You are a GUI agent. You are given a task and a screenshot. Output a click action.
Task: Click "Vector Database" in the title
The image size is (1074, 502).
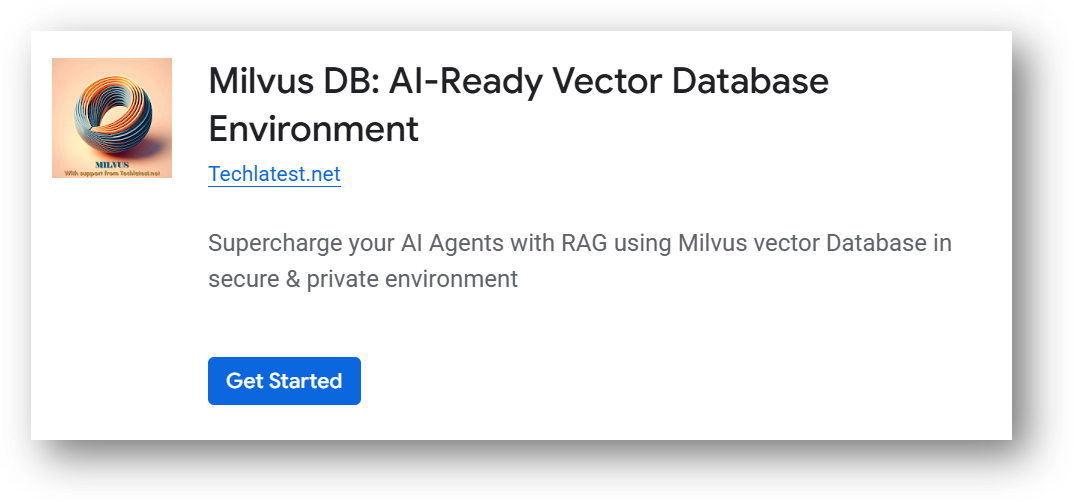pyautogui.click(x=687, y=81)
